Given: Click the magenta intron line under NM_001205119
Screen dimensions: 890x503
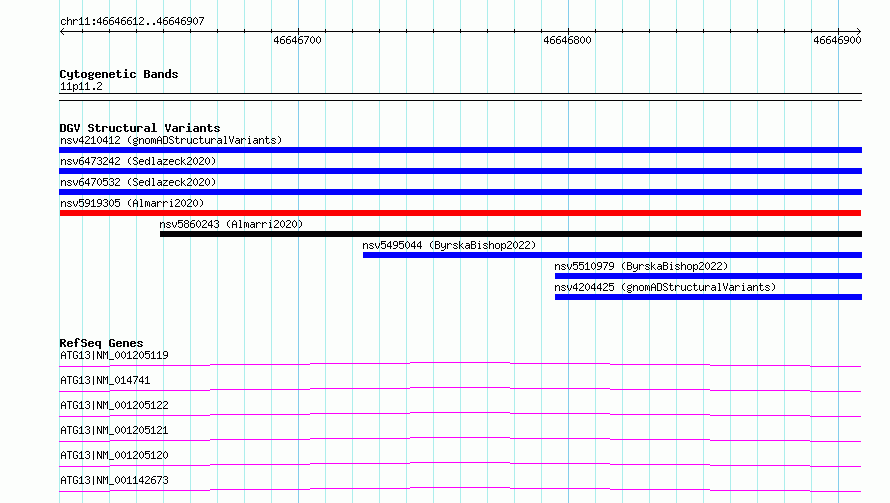Looking at the screenshot, I should [460, 363].
